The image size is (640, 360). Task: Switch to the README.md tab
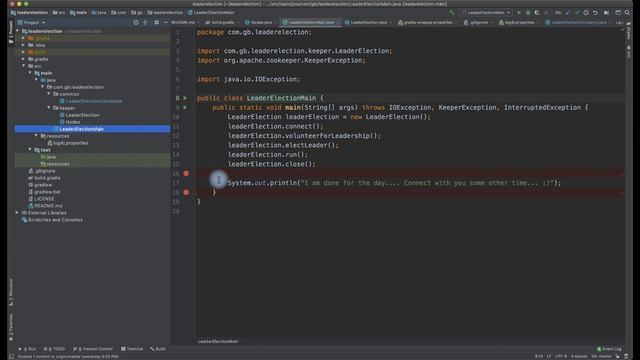coord(183,22)
